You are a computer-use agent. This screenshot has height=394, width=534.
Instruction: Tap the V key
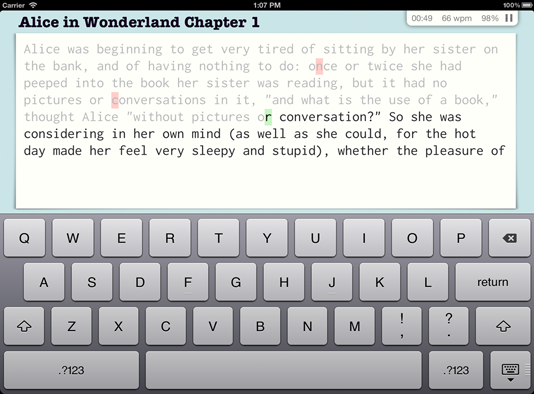pos(213,326)
